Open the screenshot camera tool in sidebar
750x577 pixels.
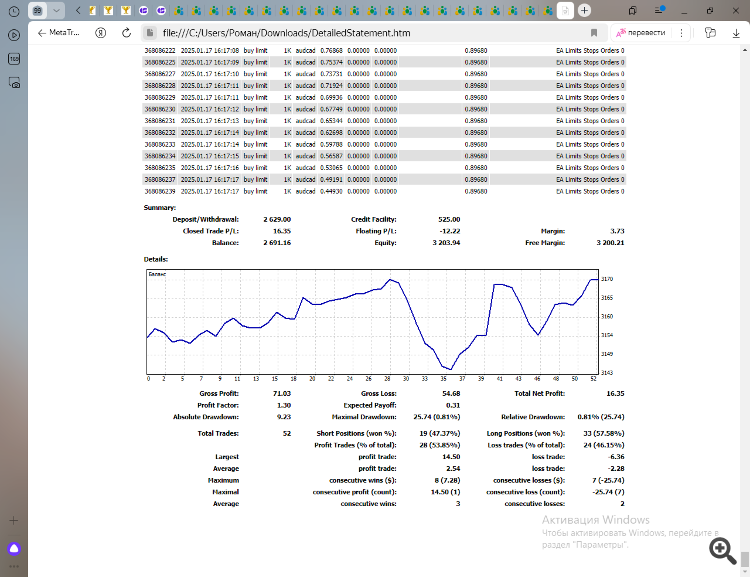[x=14, y=84]
